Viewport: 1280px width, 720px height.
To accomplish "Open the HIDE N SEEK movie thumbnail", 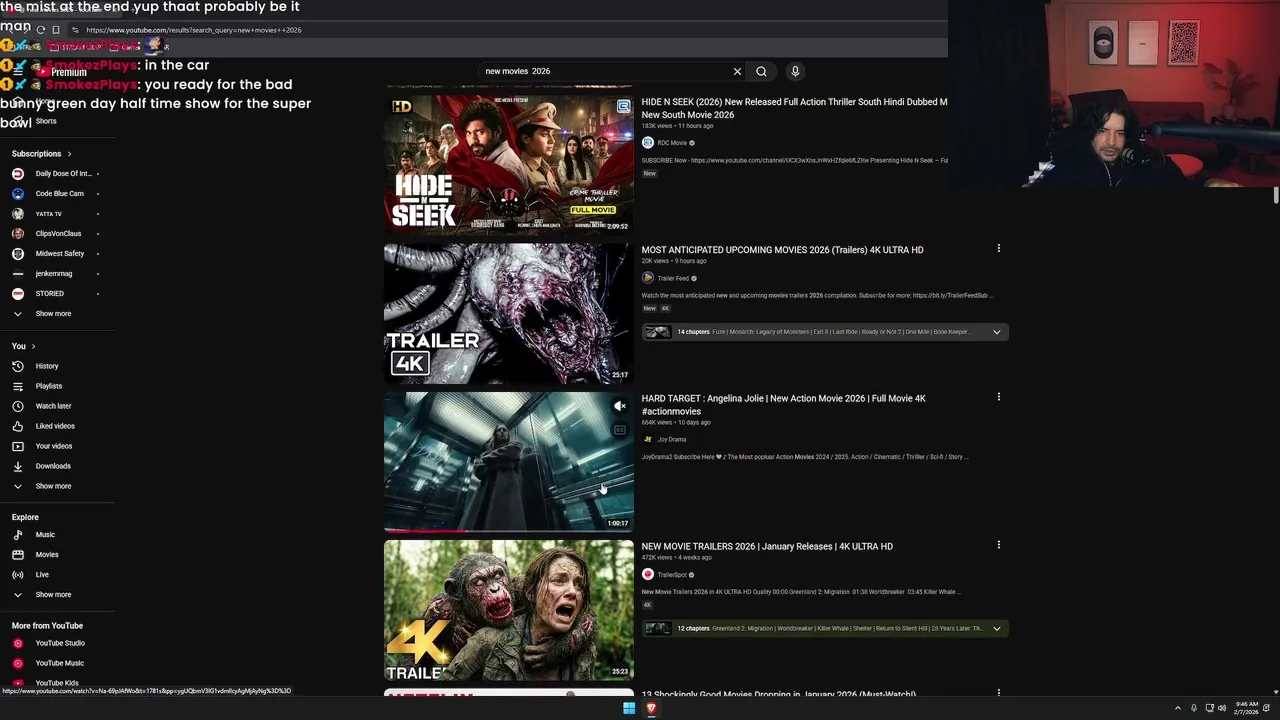I will click(x=509, y=165).
